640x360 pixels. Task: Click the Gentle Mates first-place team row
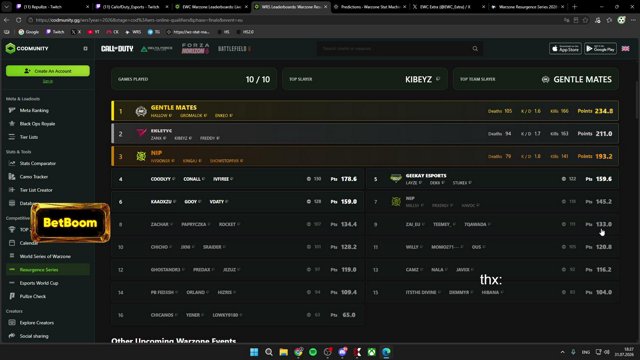pyautogui.click(x=365, y=111)
